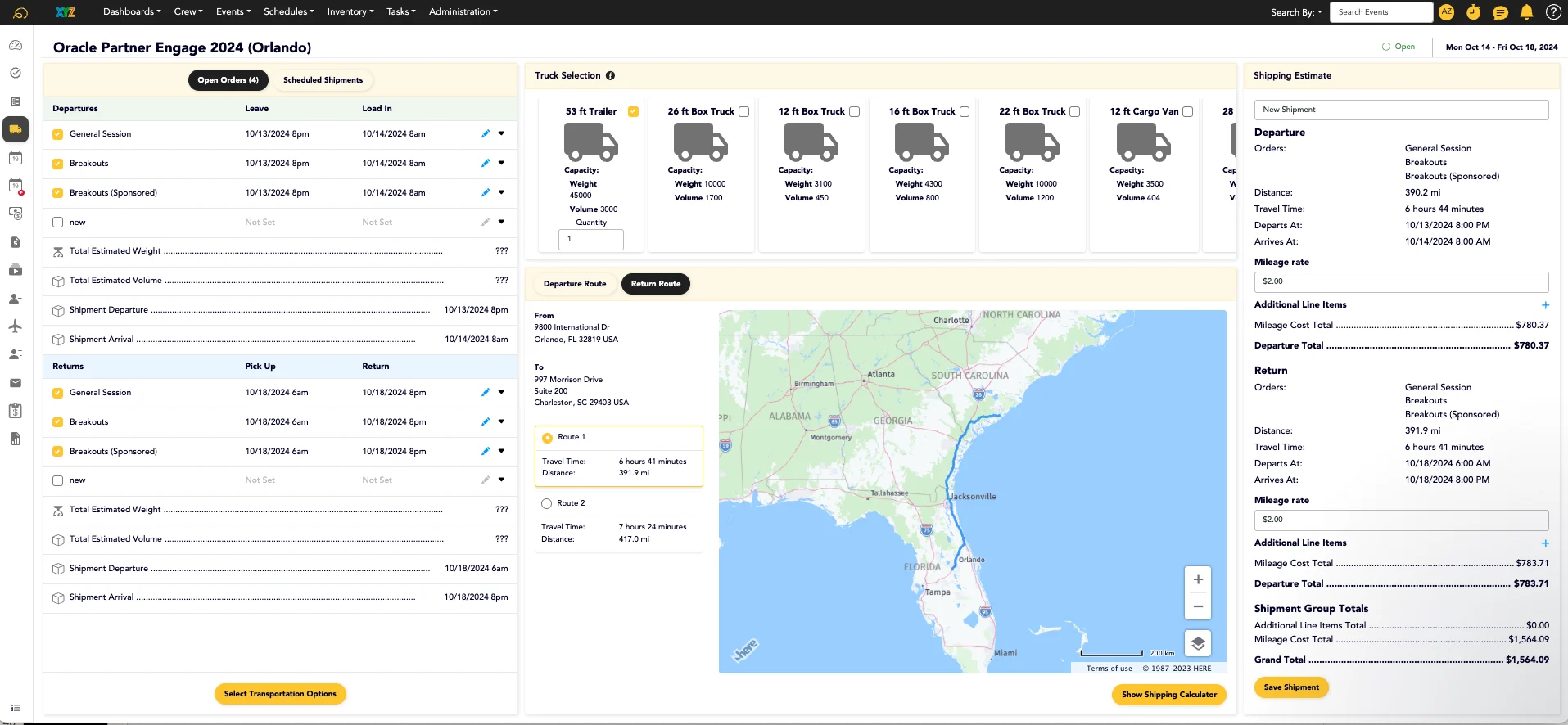The image size is (1568, 725).
Task: Check the 'new' departure order checkbox
Action: point(57,223)
